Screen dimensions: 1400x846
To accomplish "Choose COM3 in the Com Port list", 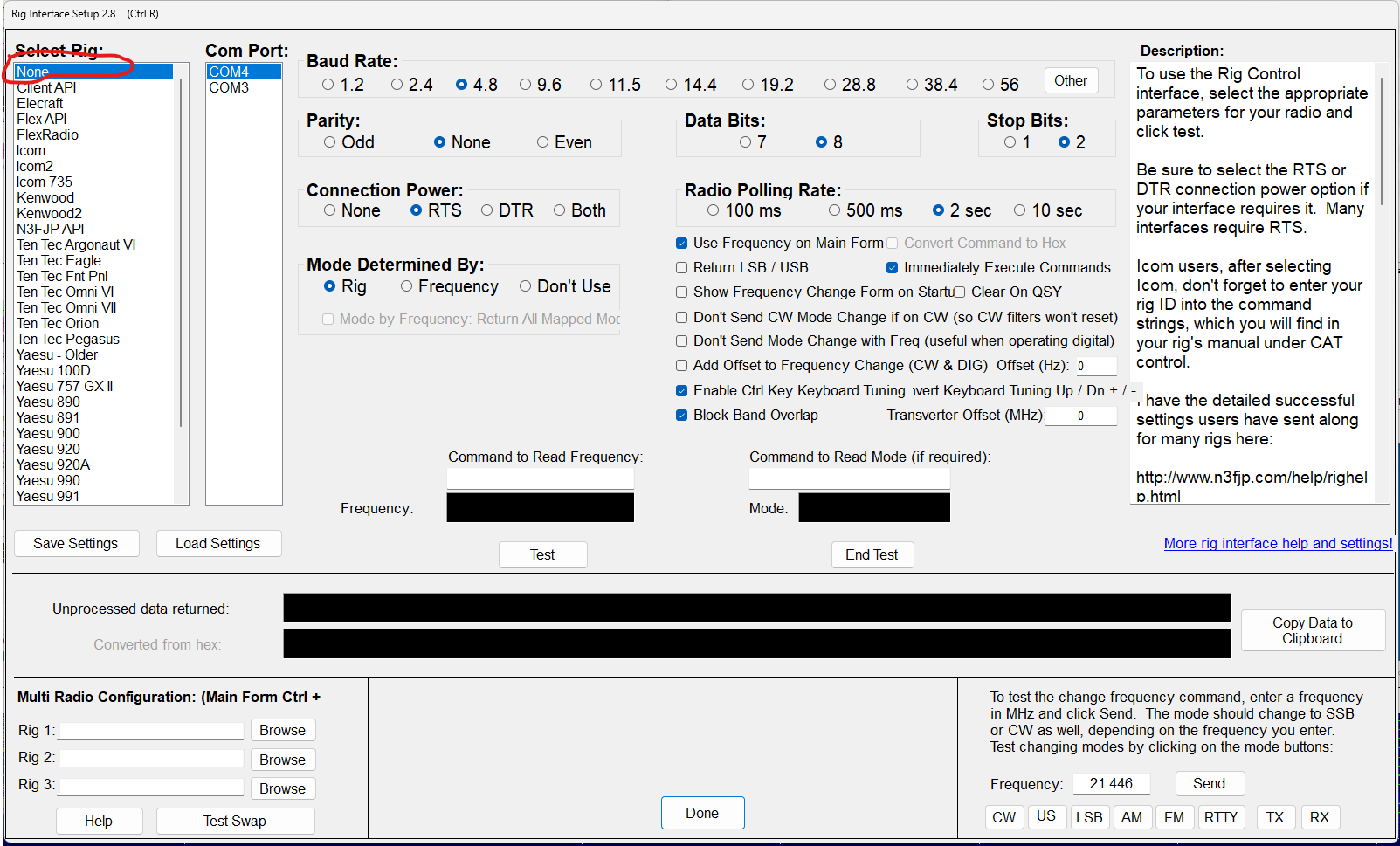I will click(x=229, y=88).
